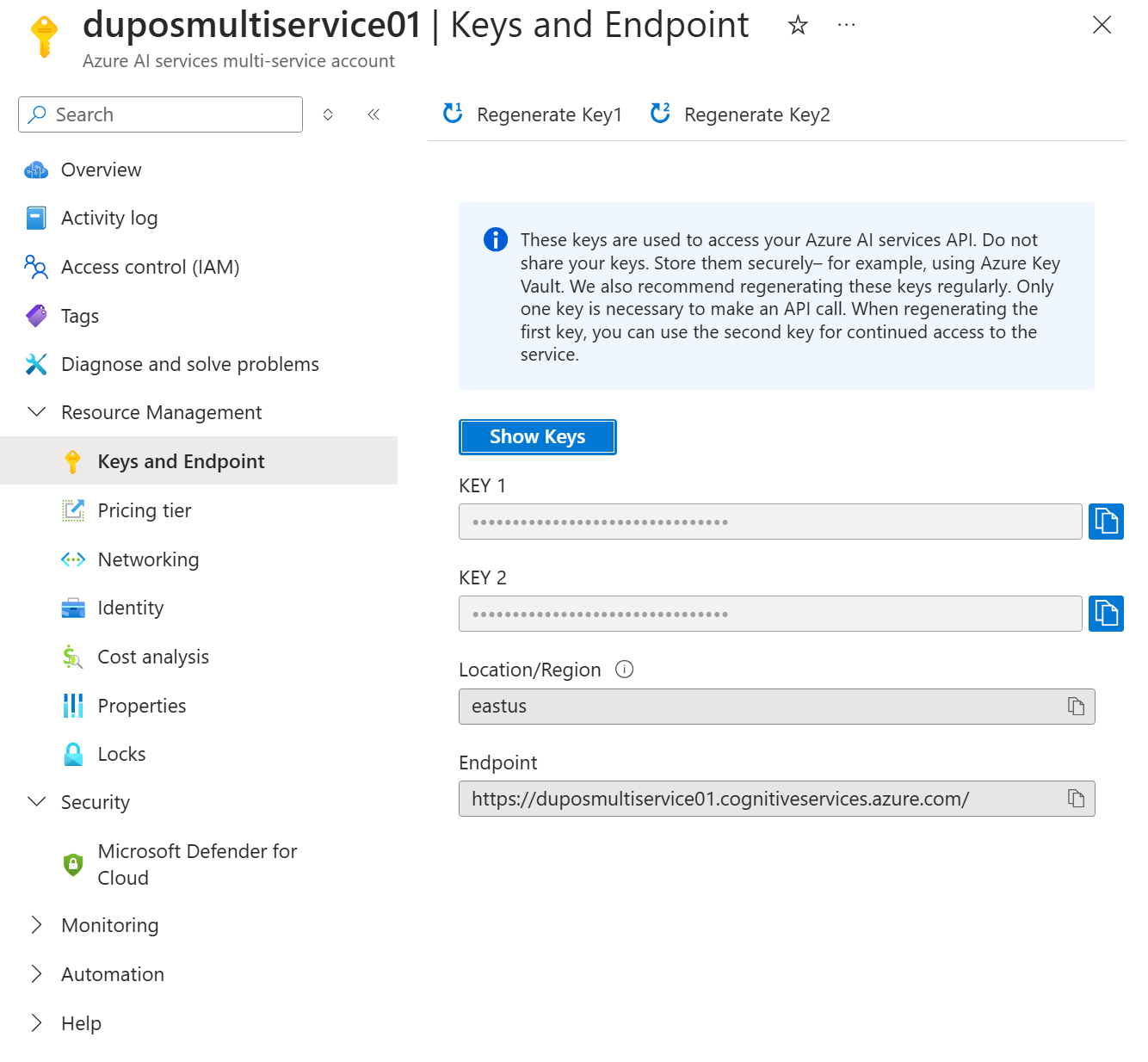Image resolution: width=1148 pixels, height=1062 pixels.
Task: Click the Pricing tier icon
Action: (73, 510)
